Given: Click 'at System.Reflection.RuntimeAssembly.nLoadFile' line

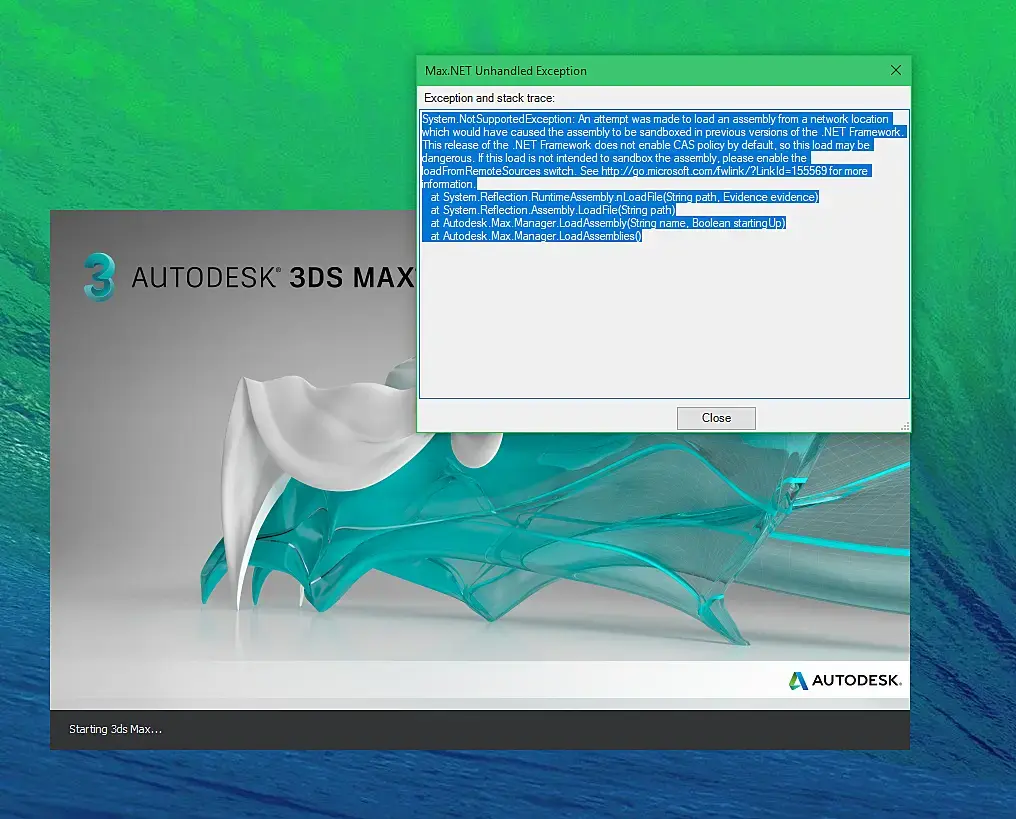Looking at the screenshot, I should click(624, 197).
